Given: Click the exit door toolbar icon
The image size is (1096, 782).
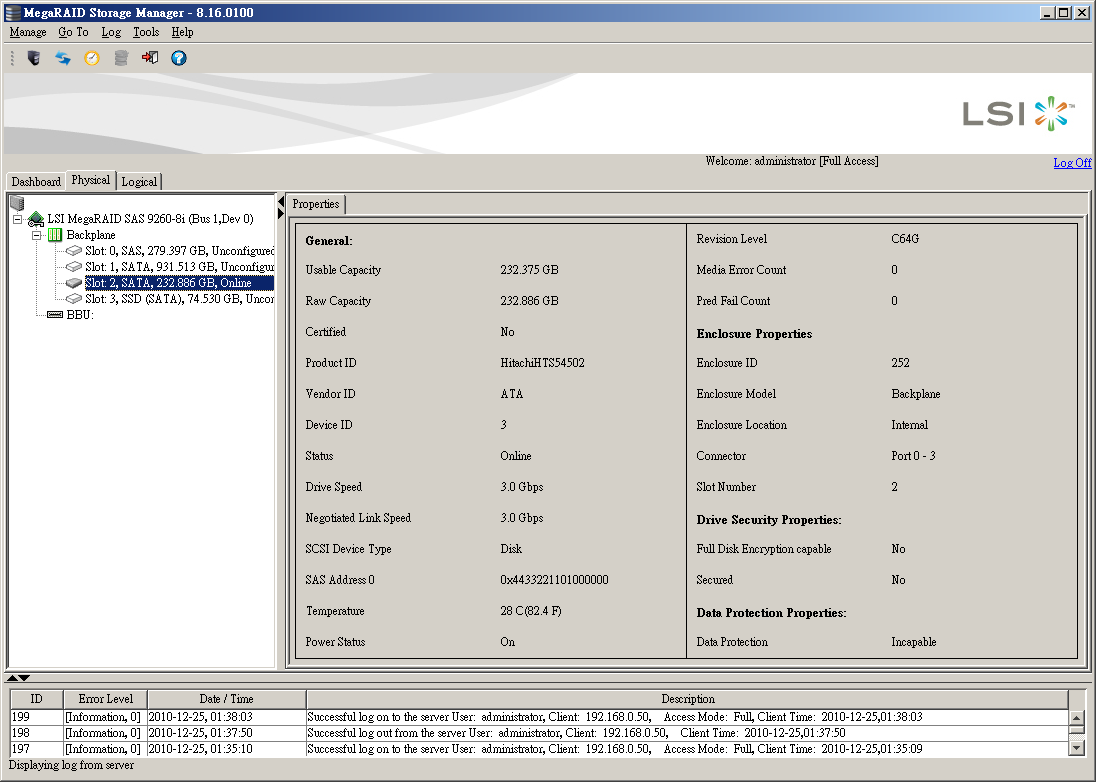Looking at the screenshot, I should [x=150, y=58].
